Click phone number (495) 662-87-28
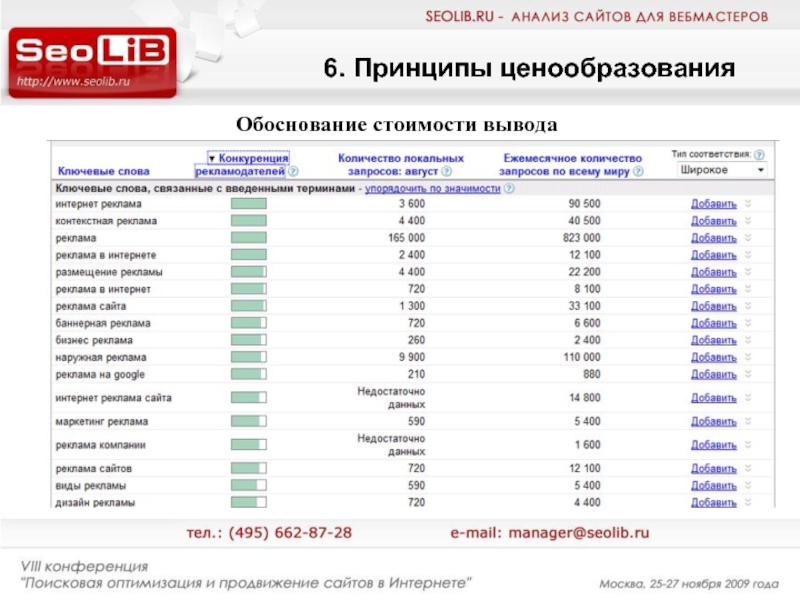800x600 pixels. tap(290, 533)
